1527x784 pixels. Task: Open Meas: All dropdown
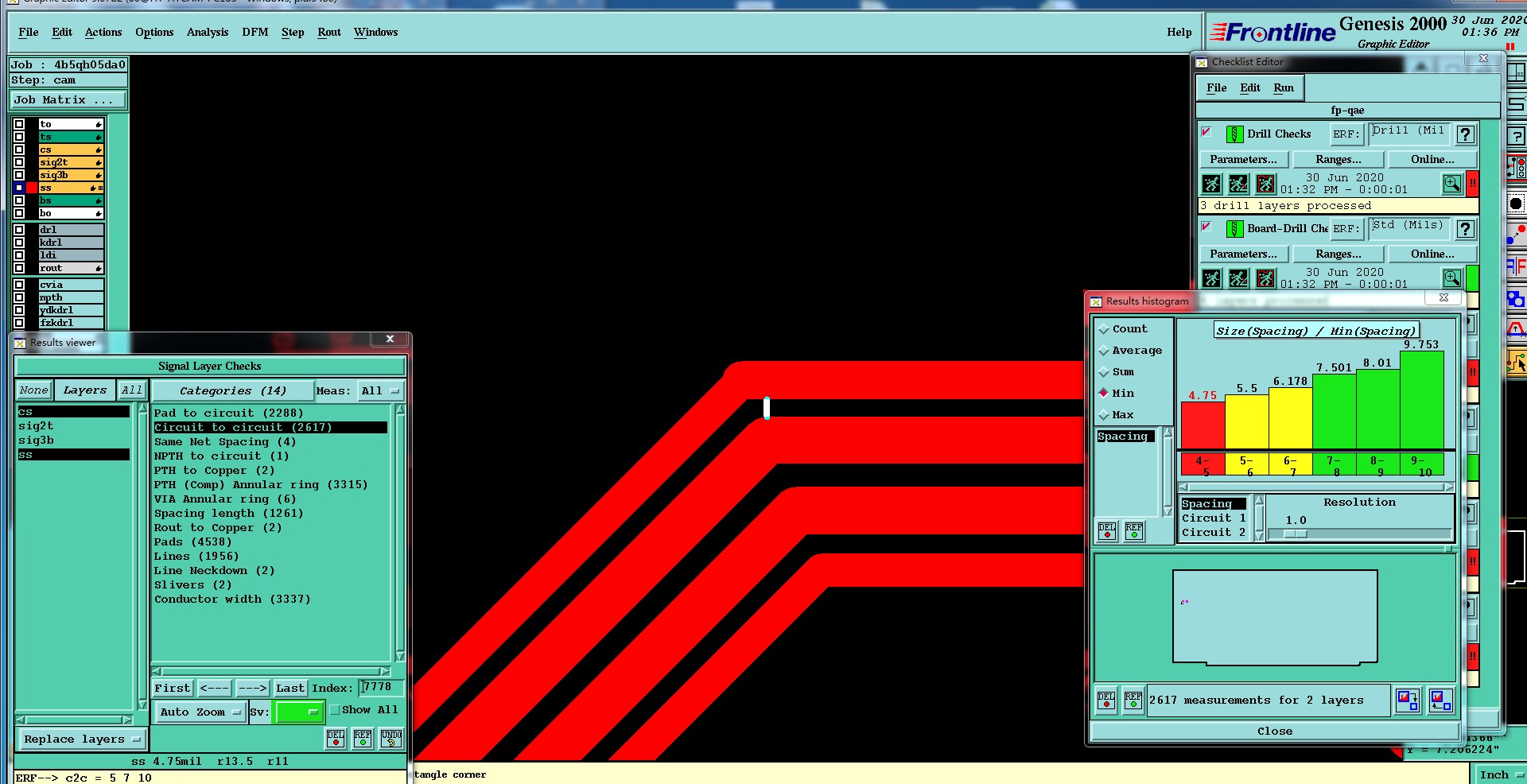[x=381, y=390]
